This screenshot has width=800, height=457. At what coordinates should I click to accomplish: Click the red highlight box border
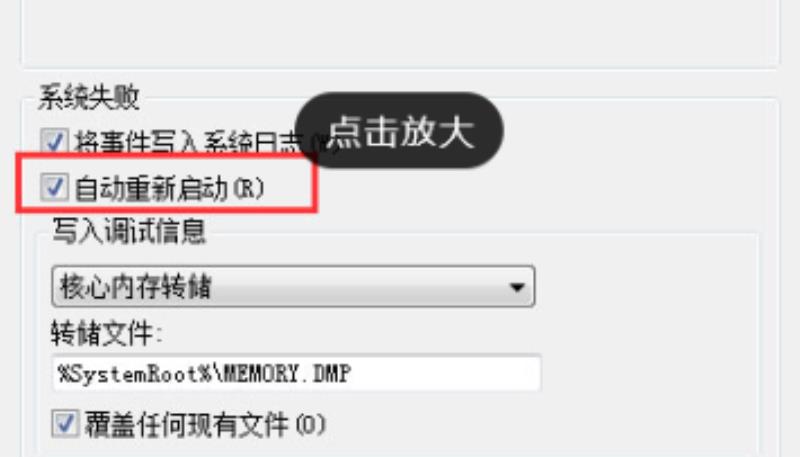point(166,209)
